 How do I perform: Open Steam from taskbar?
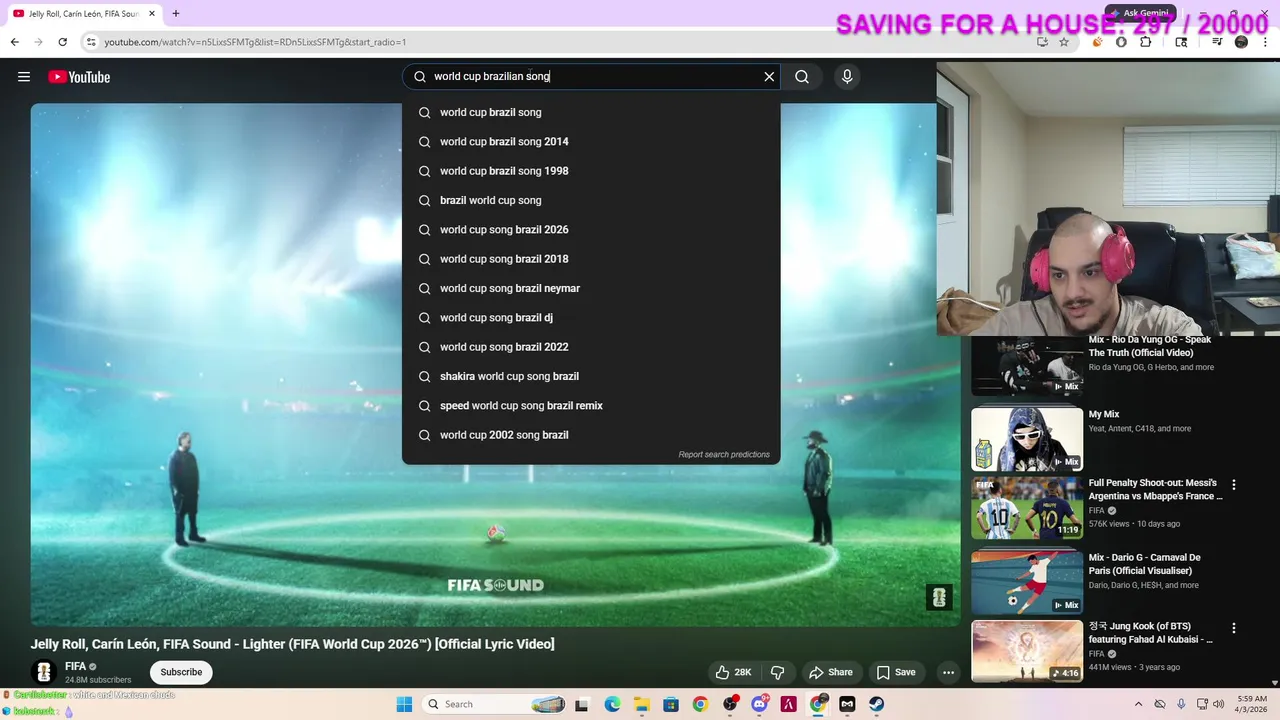click(877, 704)
